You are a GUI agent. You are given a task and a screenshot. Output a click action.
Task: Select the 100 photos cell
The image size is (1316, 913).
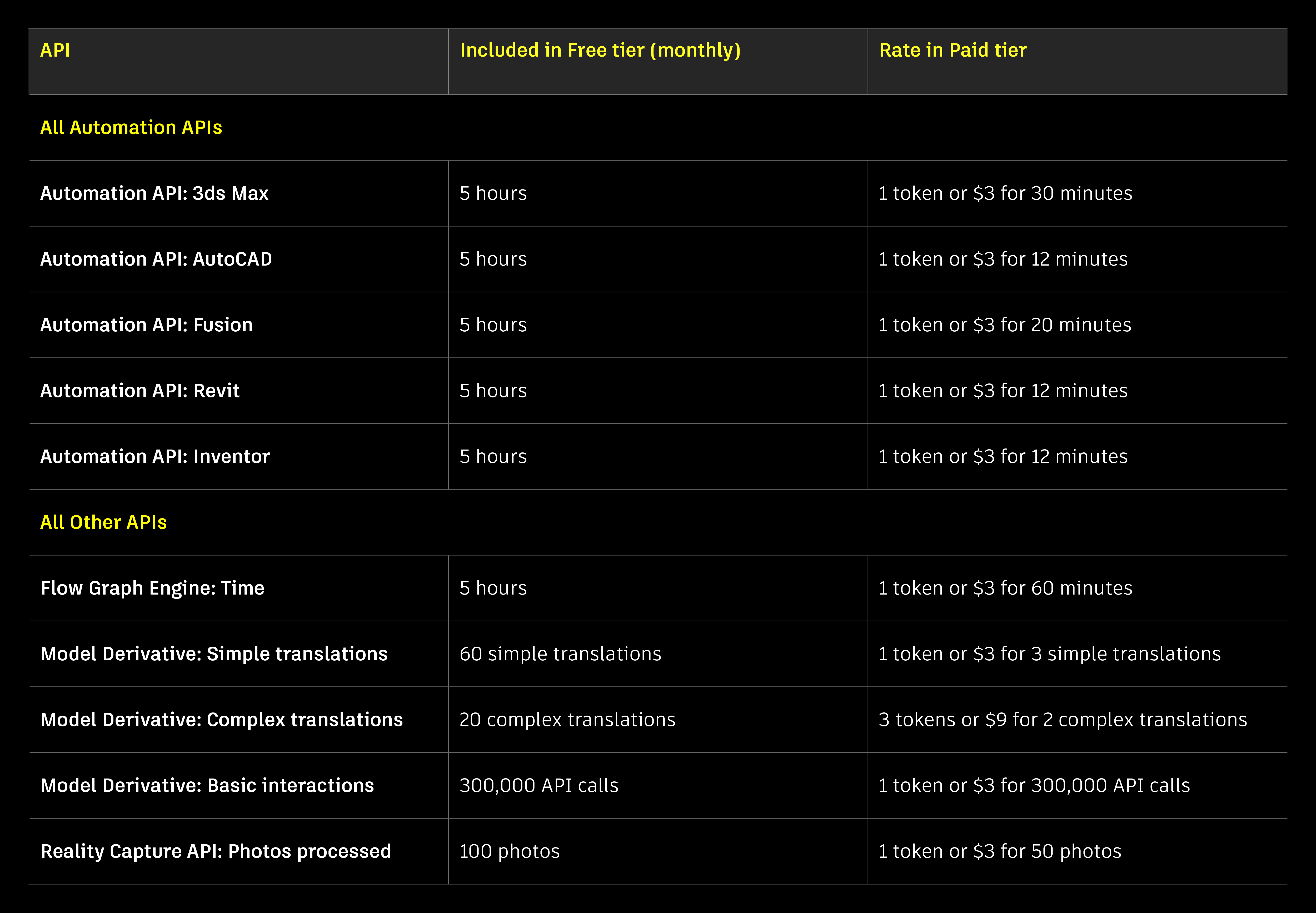509,851
